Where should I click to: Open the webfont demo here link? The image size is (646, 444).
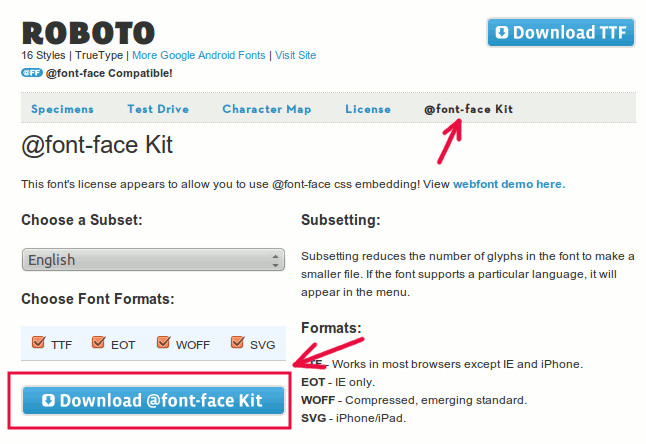(509, 184)
